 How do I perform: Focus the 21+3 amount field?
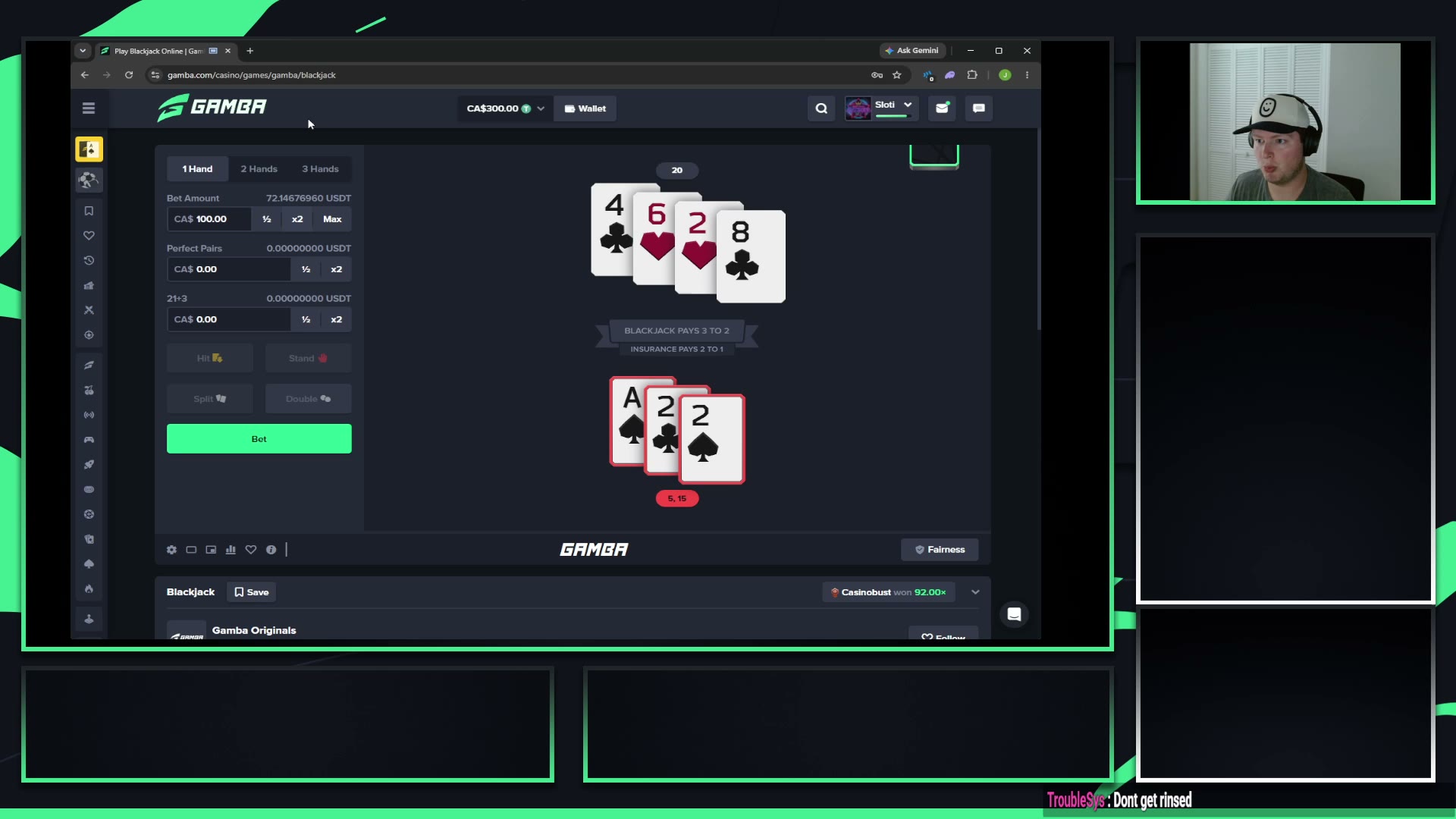229,319
